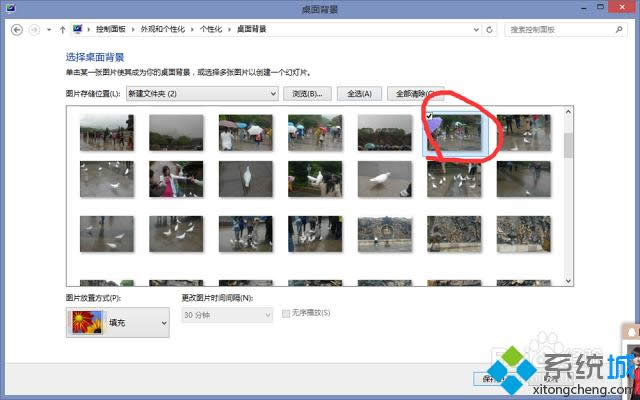Click the 全选(A) button

coord(359,94)
